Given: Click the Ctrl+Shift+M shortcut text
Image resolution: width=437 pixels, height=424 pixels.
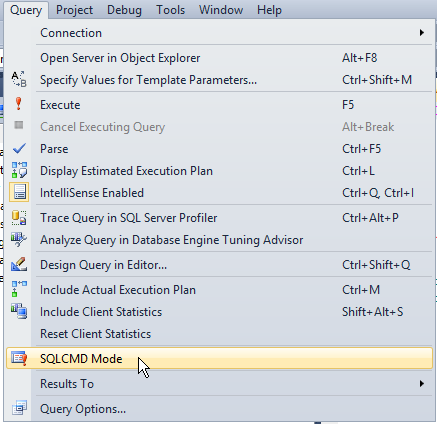Looking at the screenshot, I should [377, 80].
